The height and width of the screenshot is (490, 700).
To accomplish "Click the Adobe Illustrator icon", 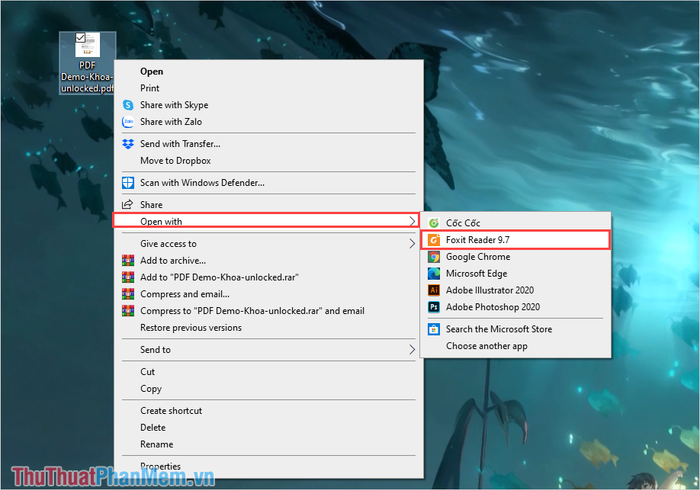I will click(x=434, y=290).
